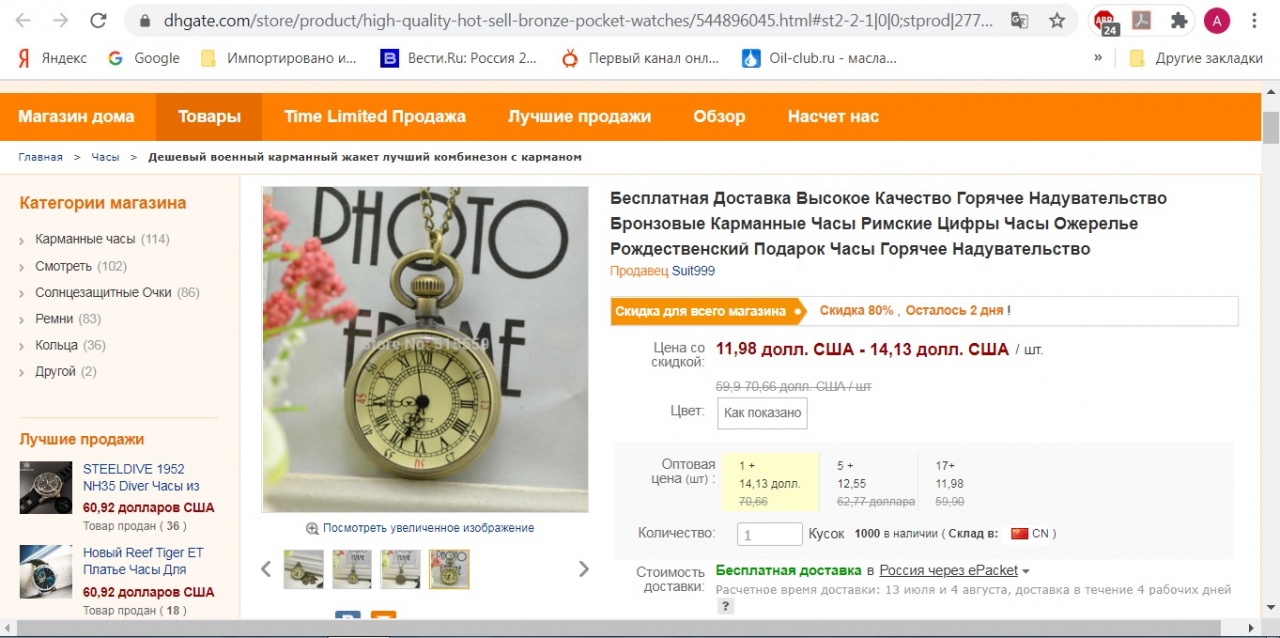Show hidden bookmarks with the chevron

tap(1098, 58)
